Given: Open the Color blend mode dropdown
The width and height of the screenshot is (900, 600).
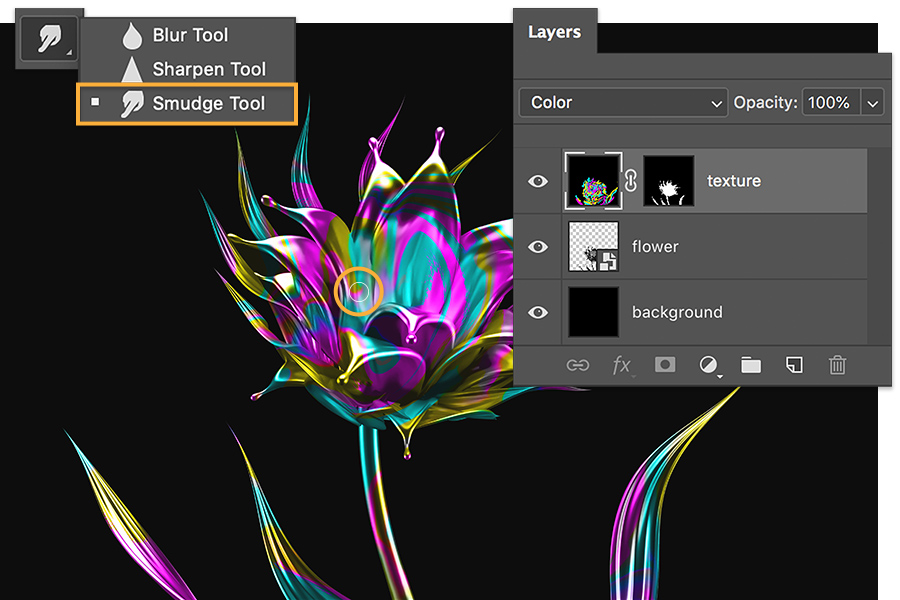Looking at the screenshot, I should (x=623, y=103).
